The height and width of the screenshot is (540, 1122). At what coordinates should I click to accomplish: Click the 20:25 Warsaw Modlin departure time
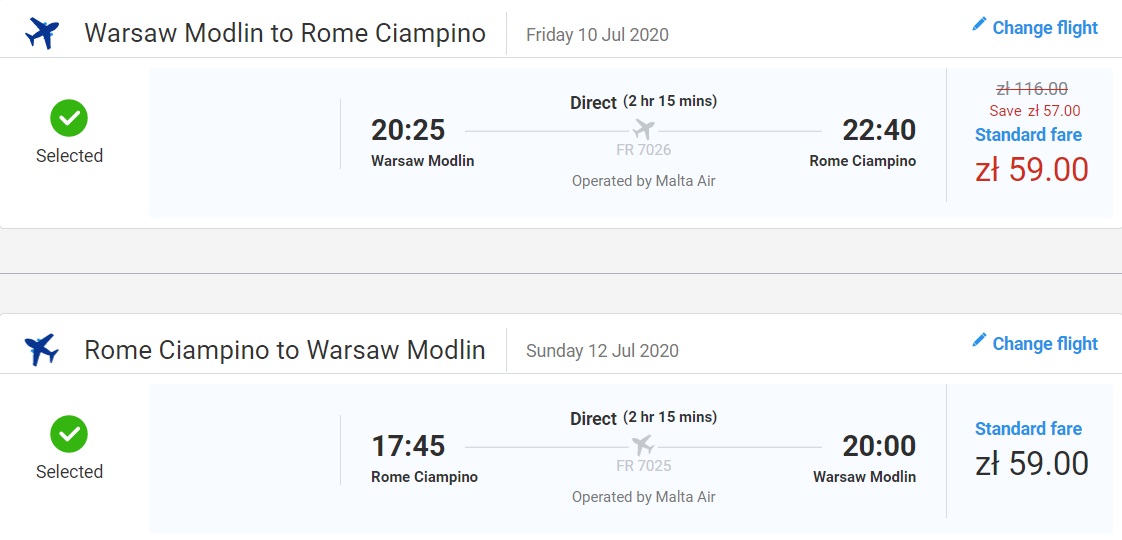(408, 130)
